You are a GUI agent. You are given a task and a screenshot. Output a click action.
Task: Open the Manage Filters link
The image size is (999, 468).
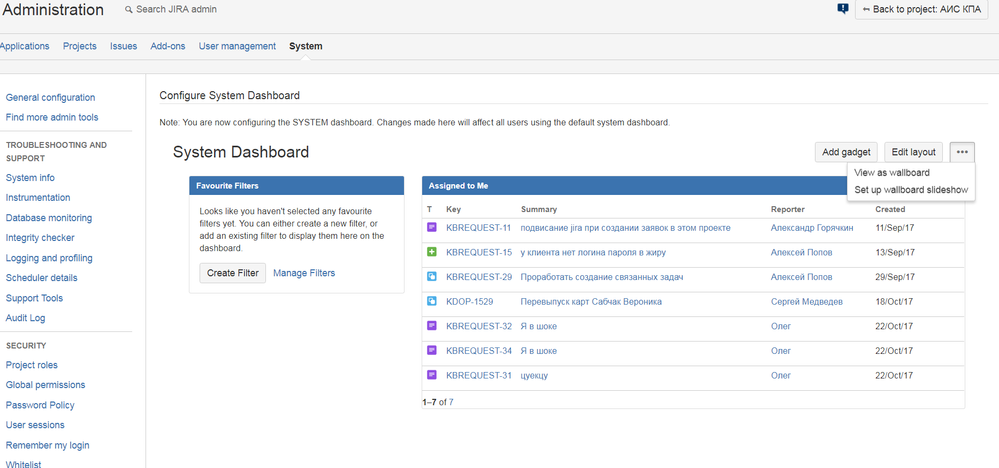click(304, 273)
